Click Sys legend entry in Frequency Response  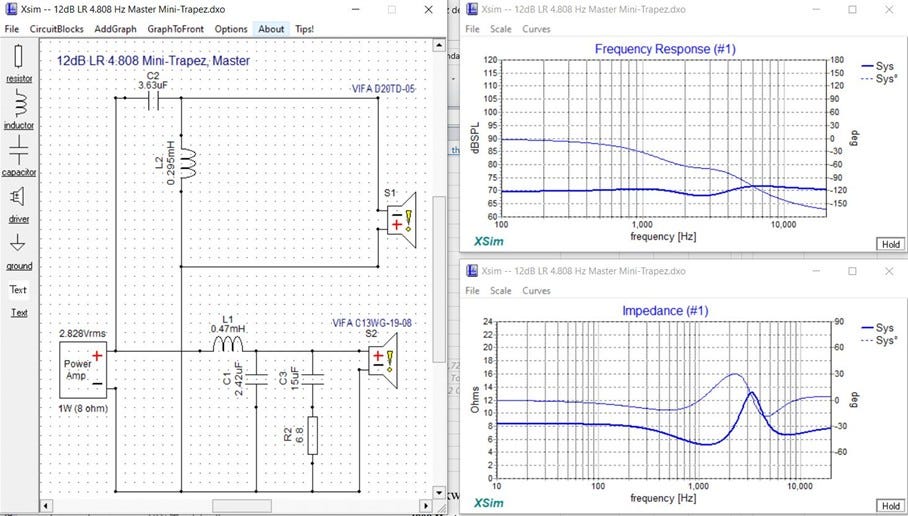coord(878,67)
